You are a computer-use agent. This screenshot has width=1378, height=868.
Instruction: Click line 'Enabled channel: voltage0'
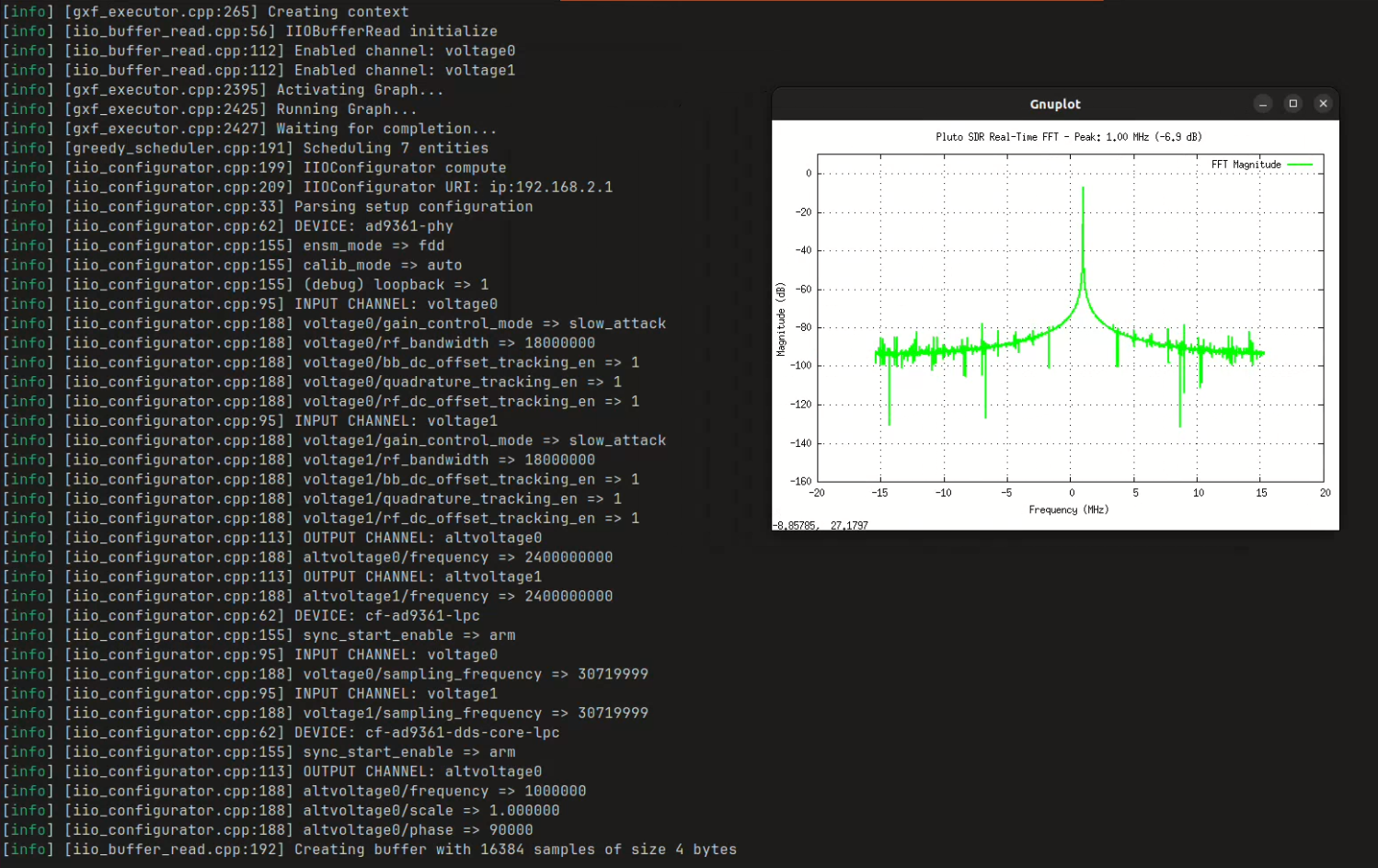click(x=258, y=51)
